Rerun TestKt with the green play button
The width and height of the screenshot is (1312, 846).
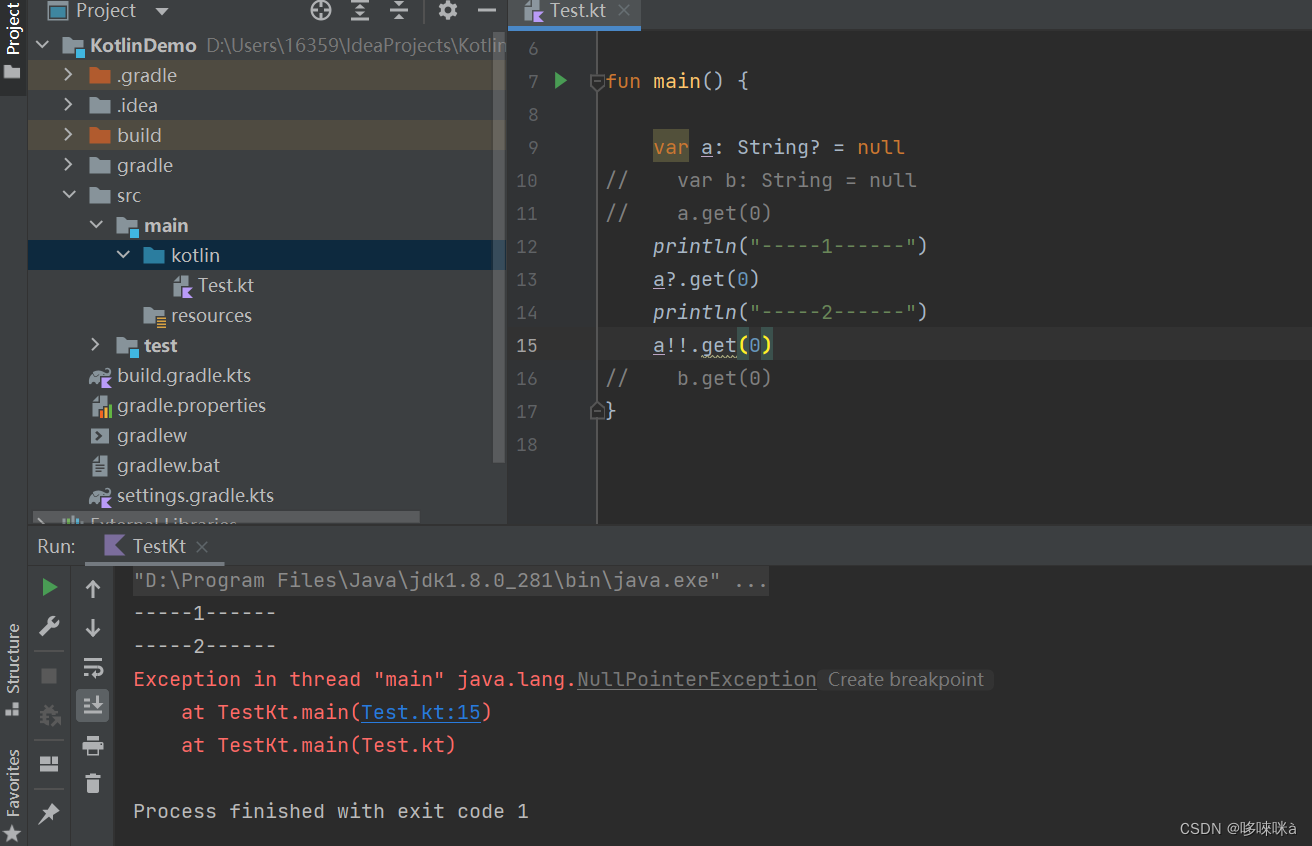[x=49, y=588]
